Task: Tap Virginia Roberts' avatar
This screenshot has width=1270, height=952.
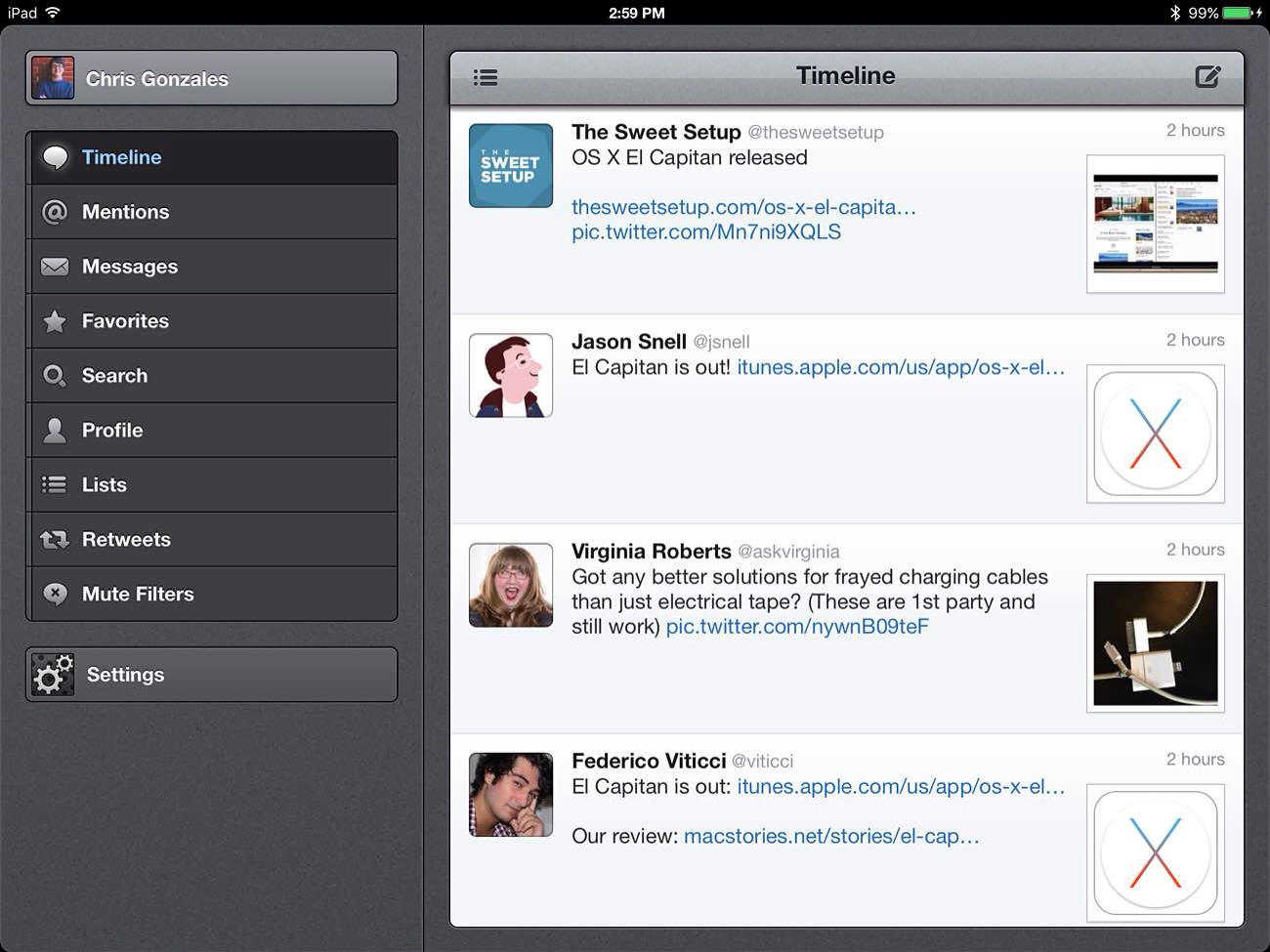Action: click(x=511, y=585)
